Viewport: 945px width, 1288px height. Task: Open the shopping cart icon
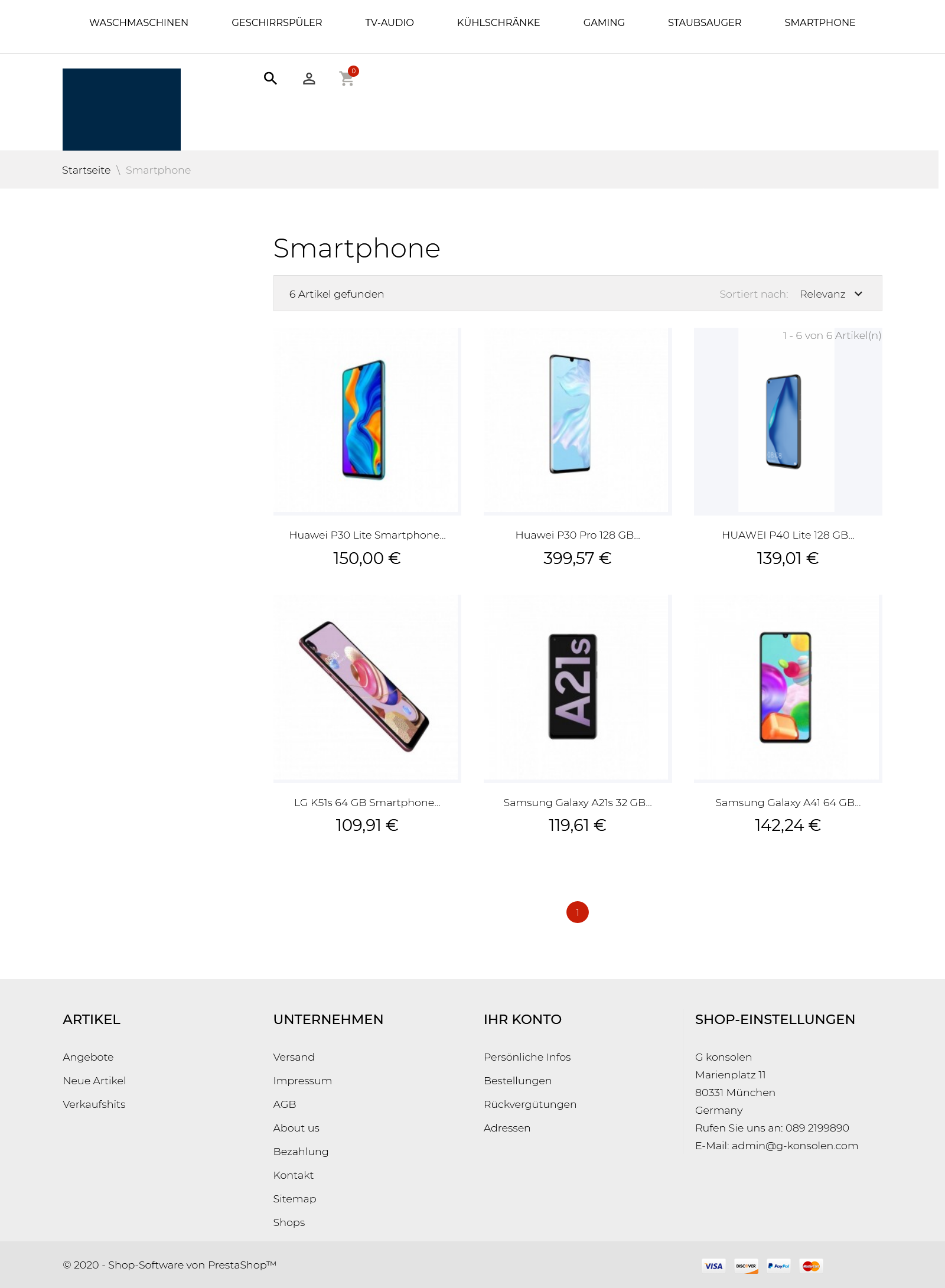(x=347, y=78)
